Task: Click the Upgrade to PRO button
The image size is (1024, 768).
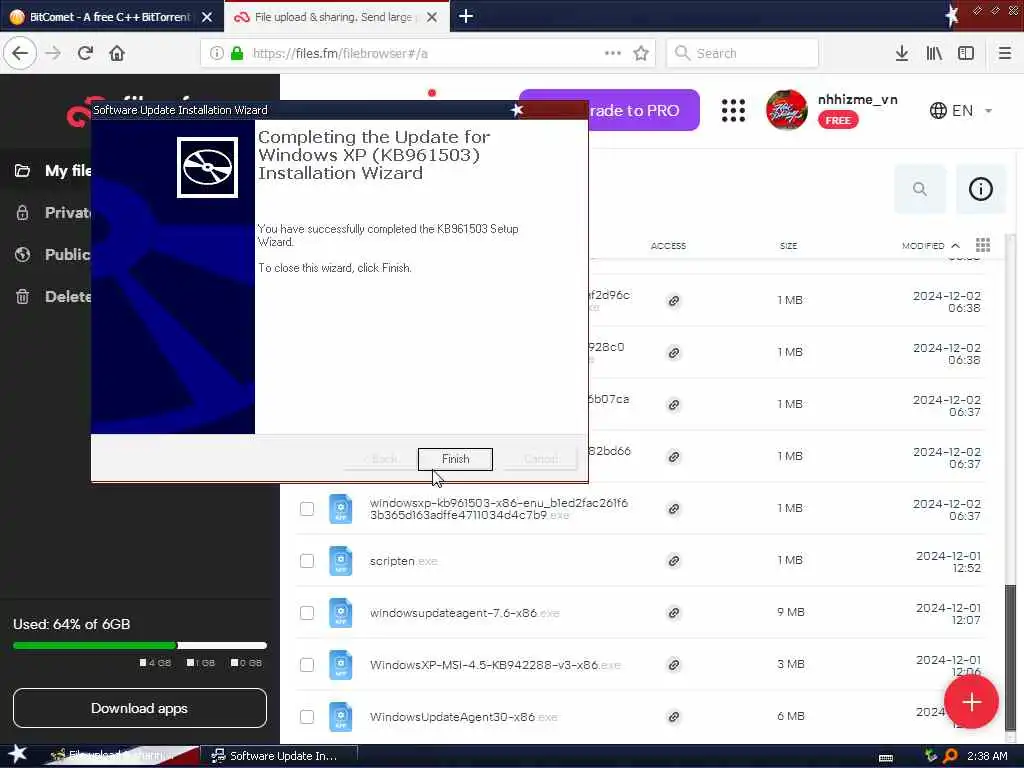Action: pyautogui.click(x=609, y=110)
